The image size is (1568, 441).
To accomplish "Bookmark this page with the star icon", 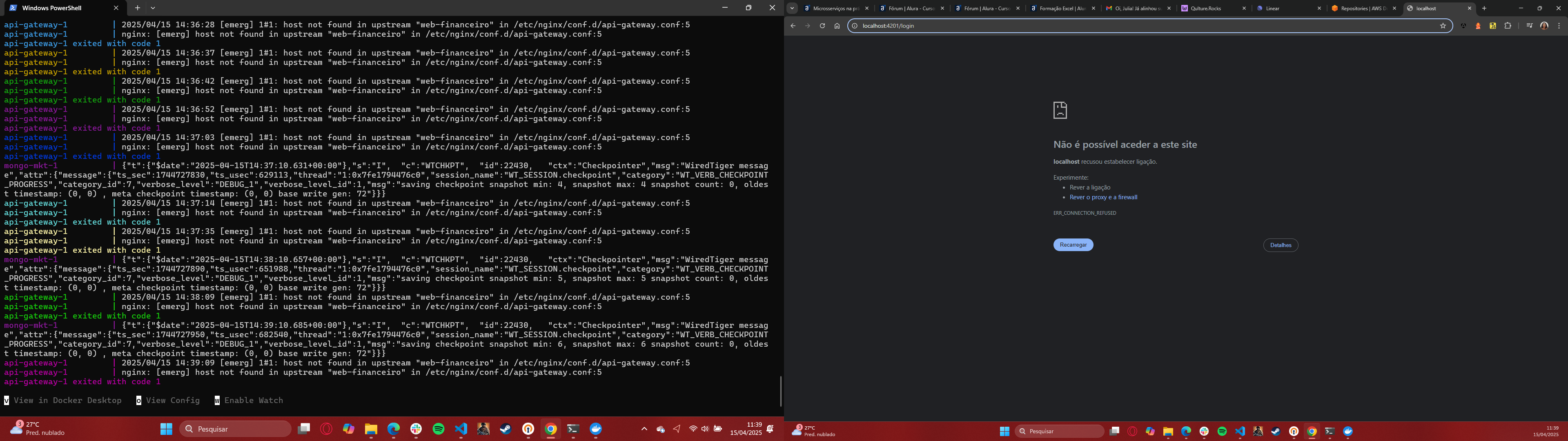I will [1443, 26].
